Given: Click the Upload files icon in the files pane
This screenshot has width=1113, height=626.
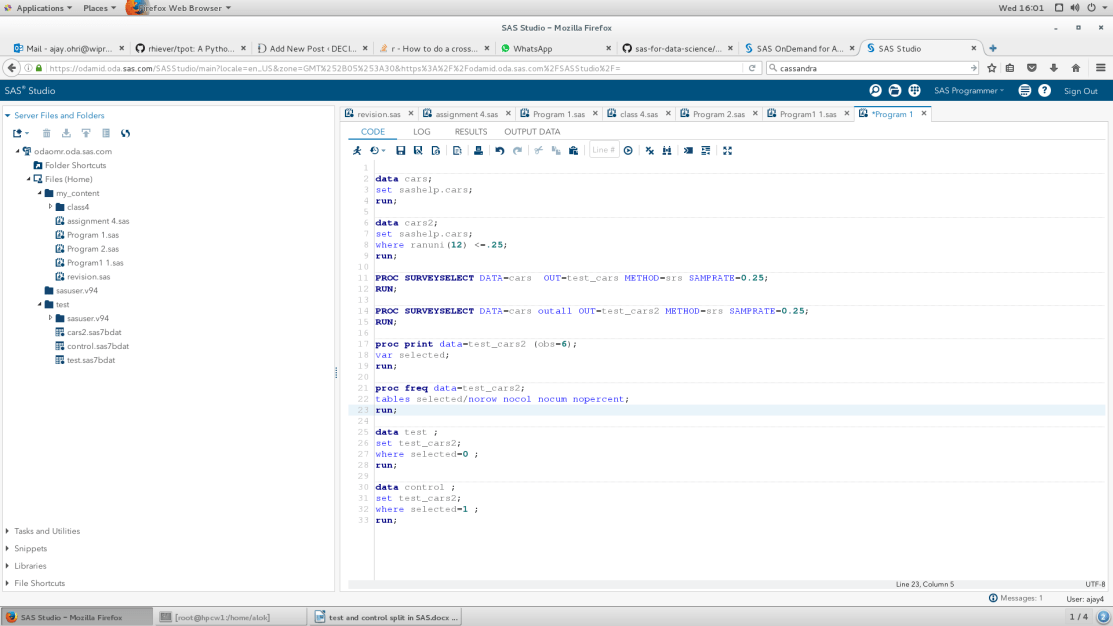Looking at the screenshot, I should [87, 133].
